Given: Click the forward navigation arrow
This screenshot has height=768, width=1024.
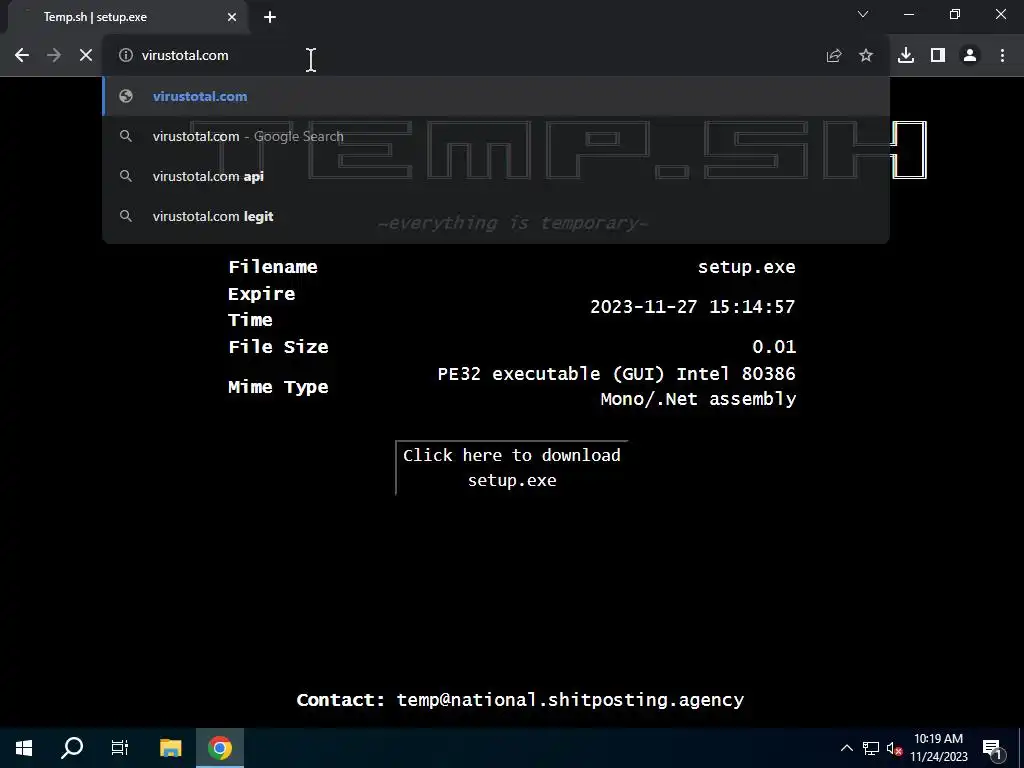Looking at the screenshot, I should click(54, 56).
